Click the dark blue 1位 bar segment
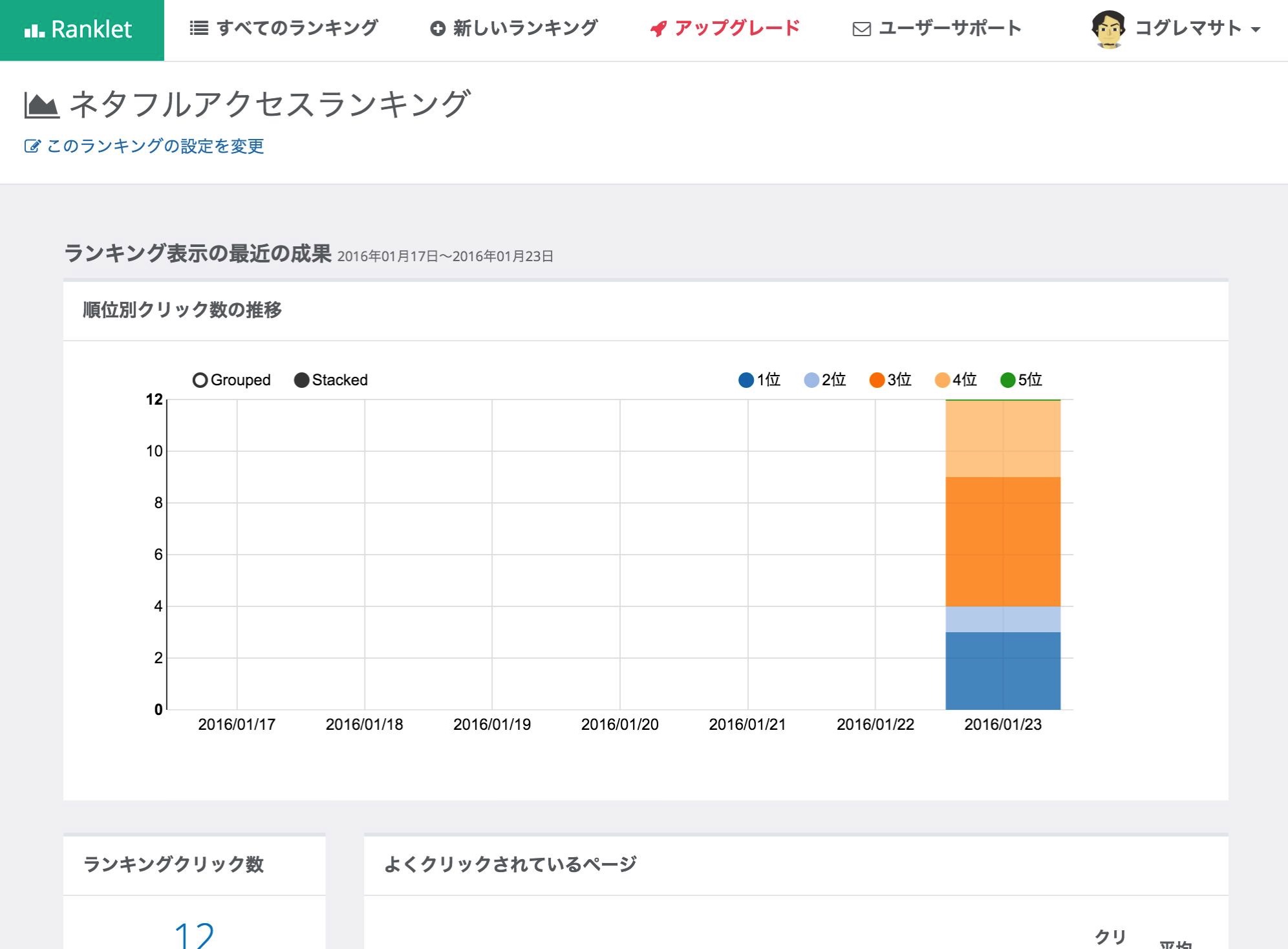Viewport: 1288px width, 949px height. point(1003,670)
